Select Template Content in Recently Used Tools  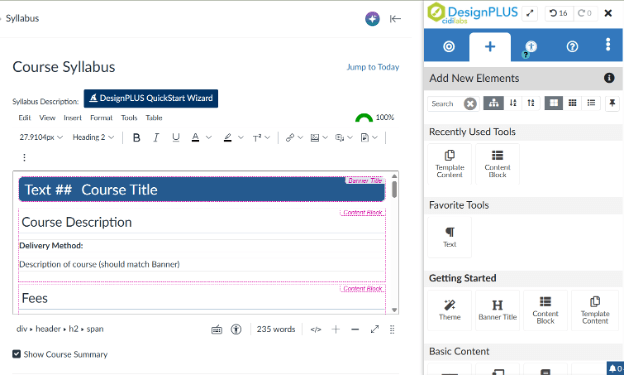click(449, 164)
